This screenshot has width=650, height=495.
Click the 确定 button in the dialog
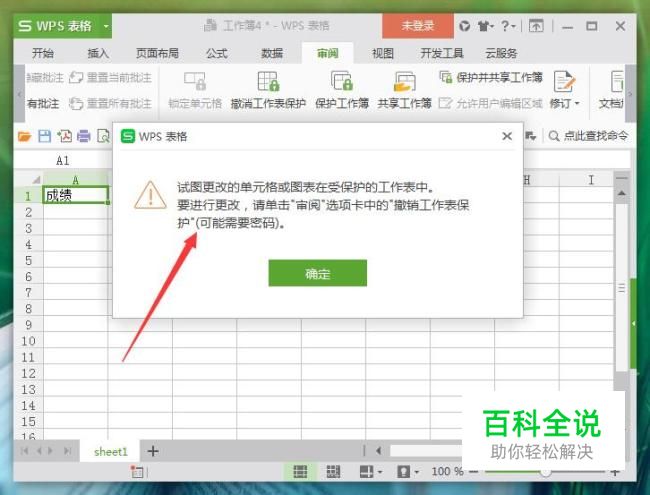pos(318,273)
